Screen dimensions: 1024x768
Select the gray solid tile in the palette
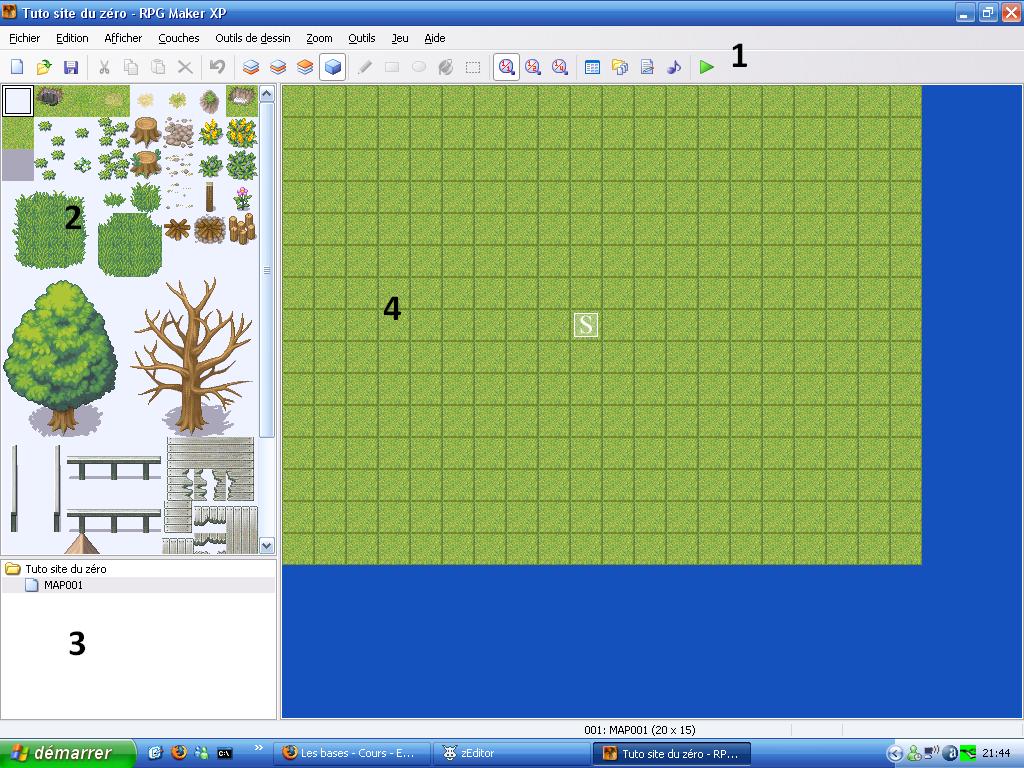click(18, 165)
